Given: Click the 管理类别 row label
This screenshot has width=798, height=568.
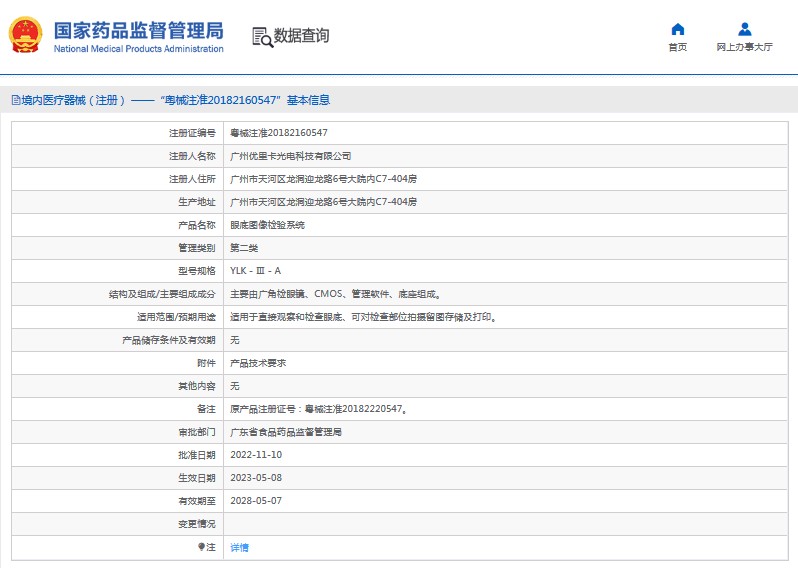Looking at the screenshot, I should click(197, 248).
